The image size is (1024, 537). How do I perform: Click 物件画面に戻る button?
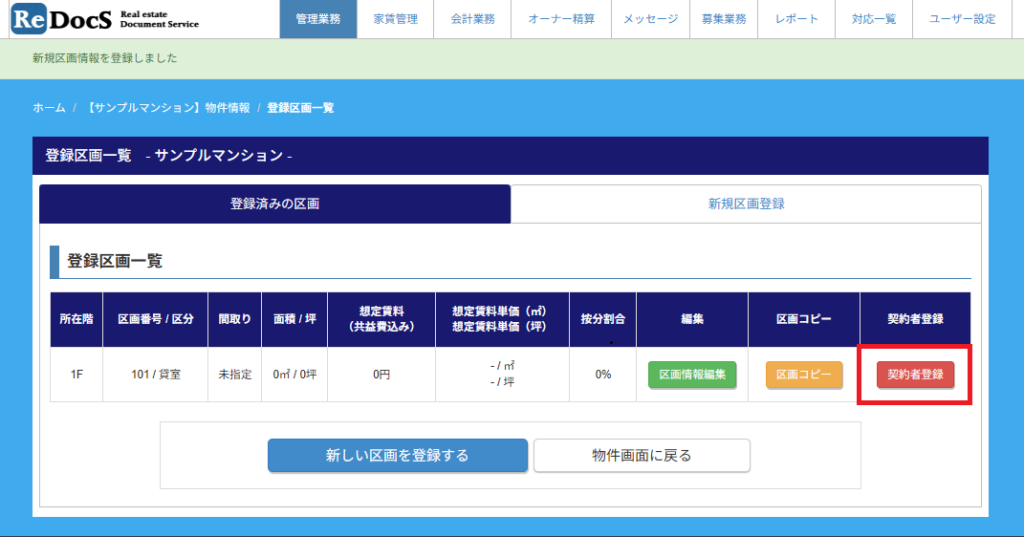pos(641,455)
